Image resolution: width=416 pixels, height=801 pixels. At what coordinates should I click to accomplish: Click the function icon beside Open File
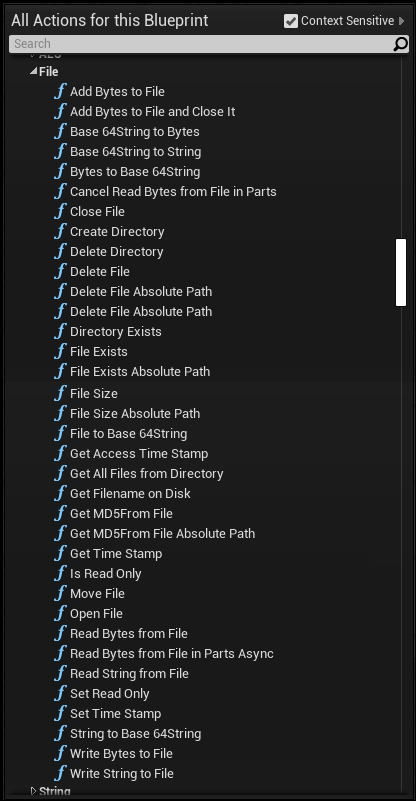[x=60, y=613]
